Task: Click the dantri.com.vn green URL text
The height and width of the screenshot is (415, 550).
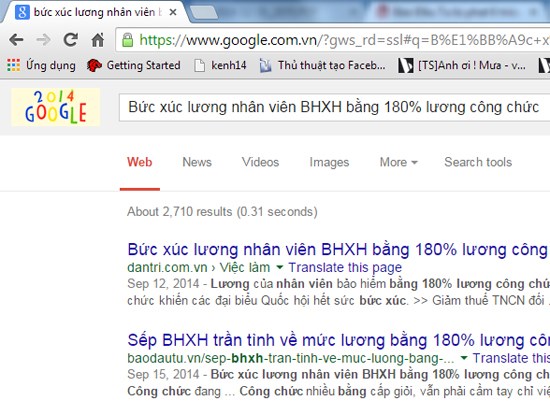Action: click(199, 268)
